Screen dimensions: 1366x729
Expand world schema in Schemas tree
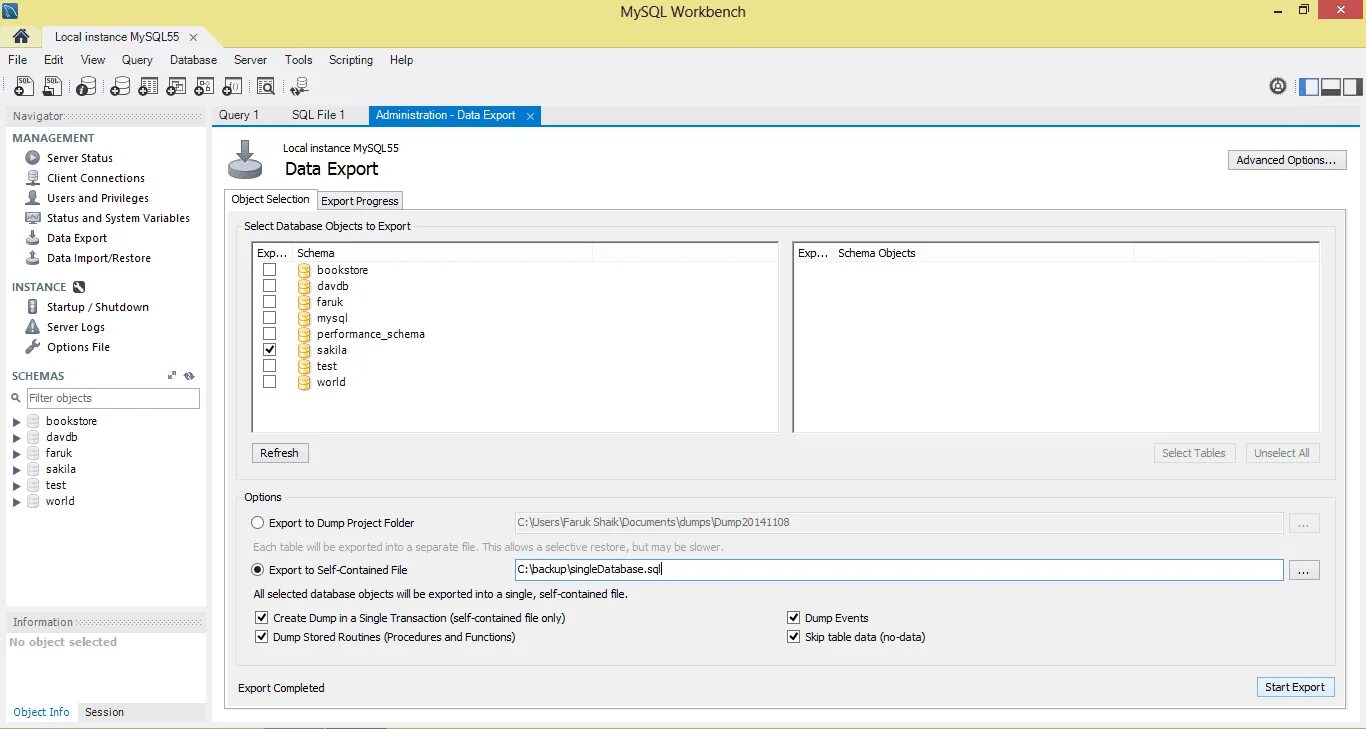[16, 502]
